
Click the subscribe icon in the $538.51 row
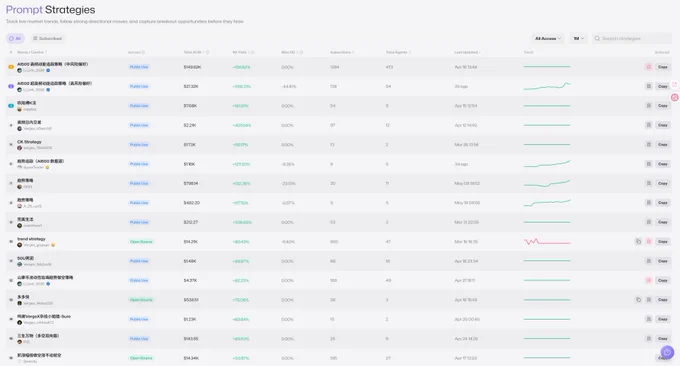tap(649, 300)
